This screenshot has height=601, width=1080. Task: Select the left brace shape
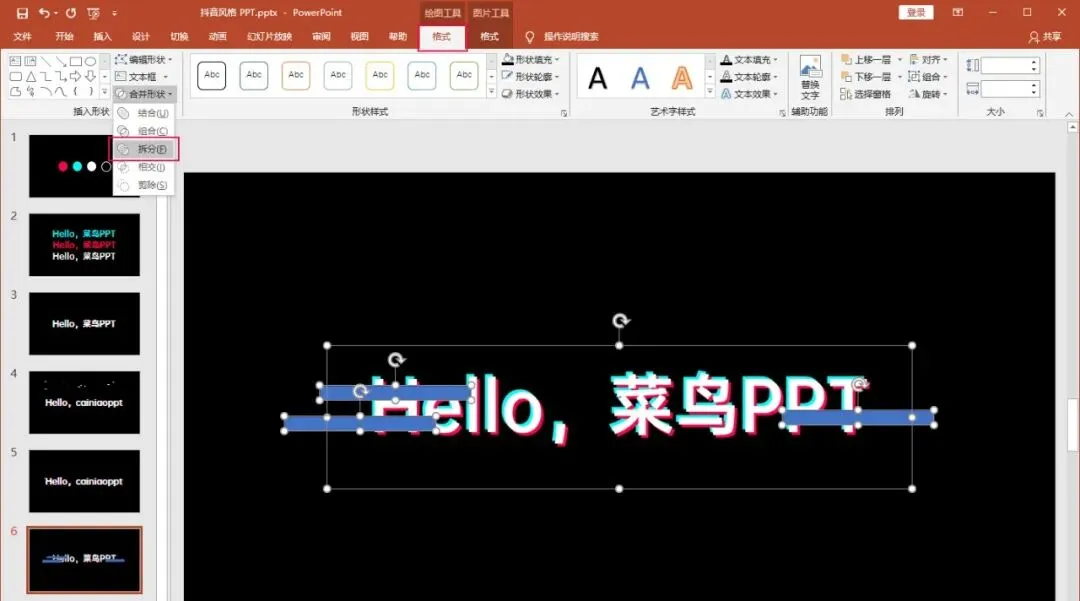[76, 91]
